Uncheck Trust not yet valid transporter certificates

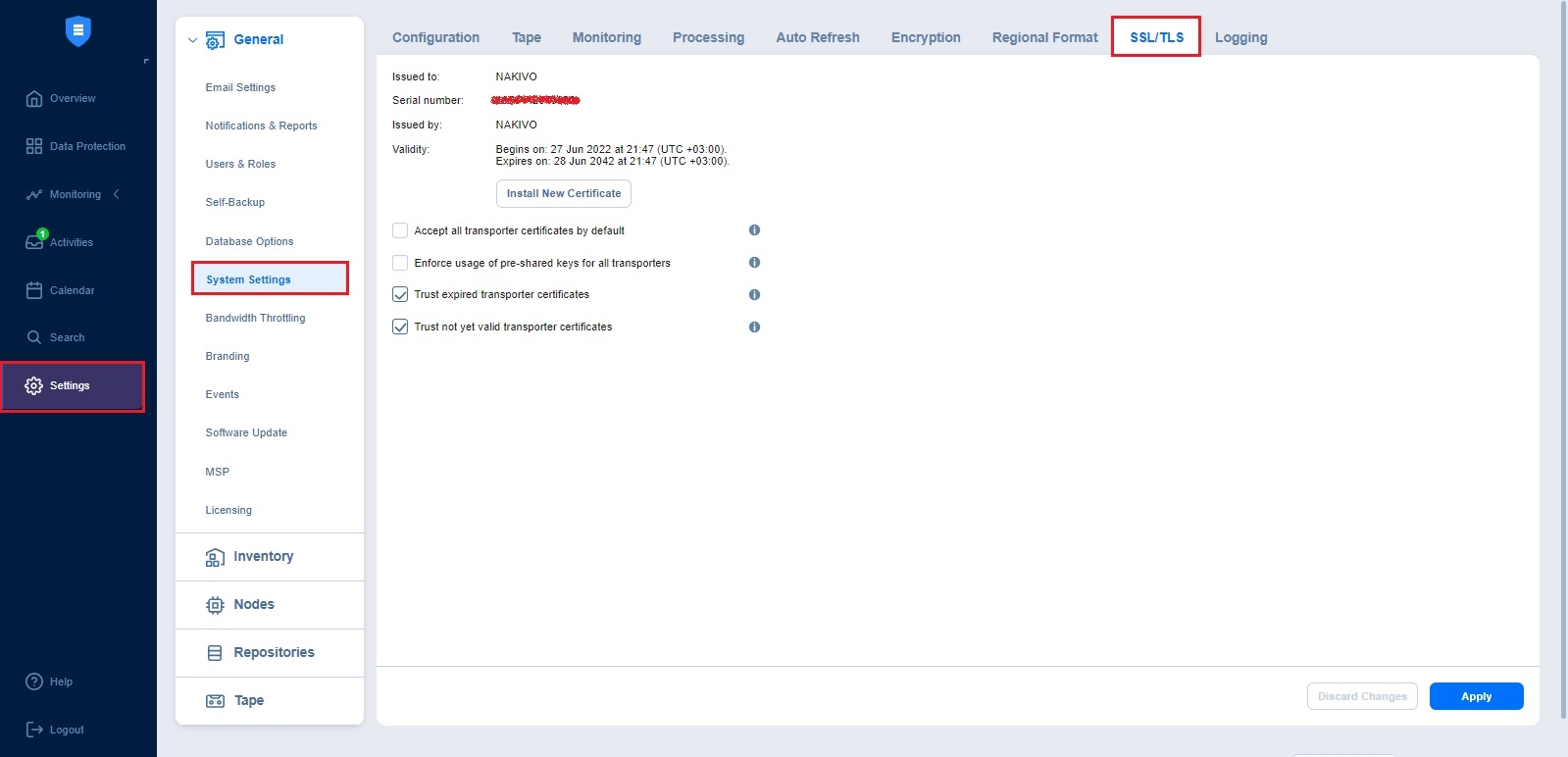click(x=400, y=327)
